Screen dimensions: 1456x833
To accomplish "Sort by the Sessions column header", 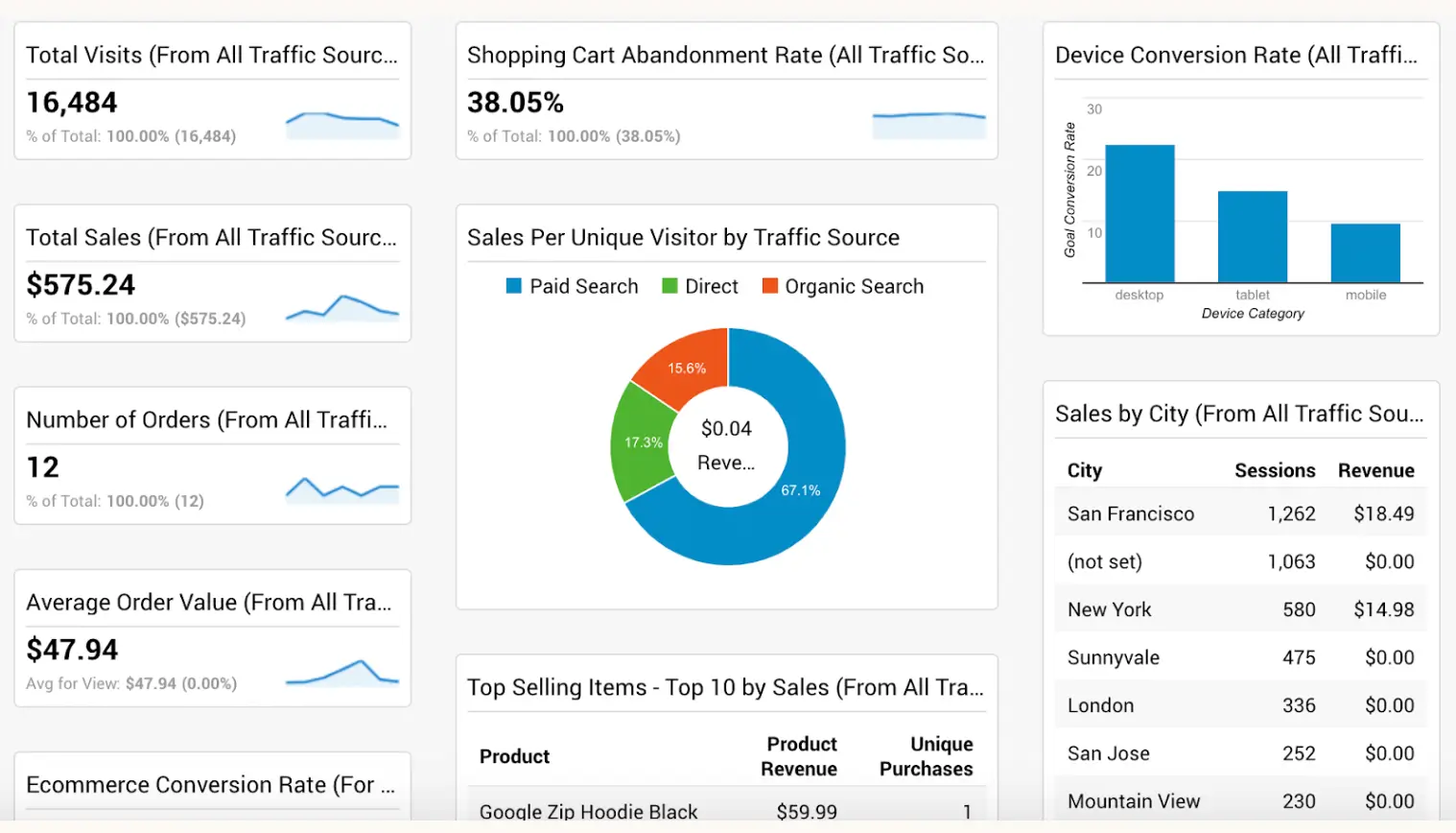I will tap(1276, 470).
